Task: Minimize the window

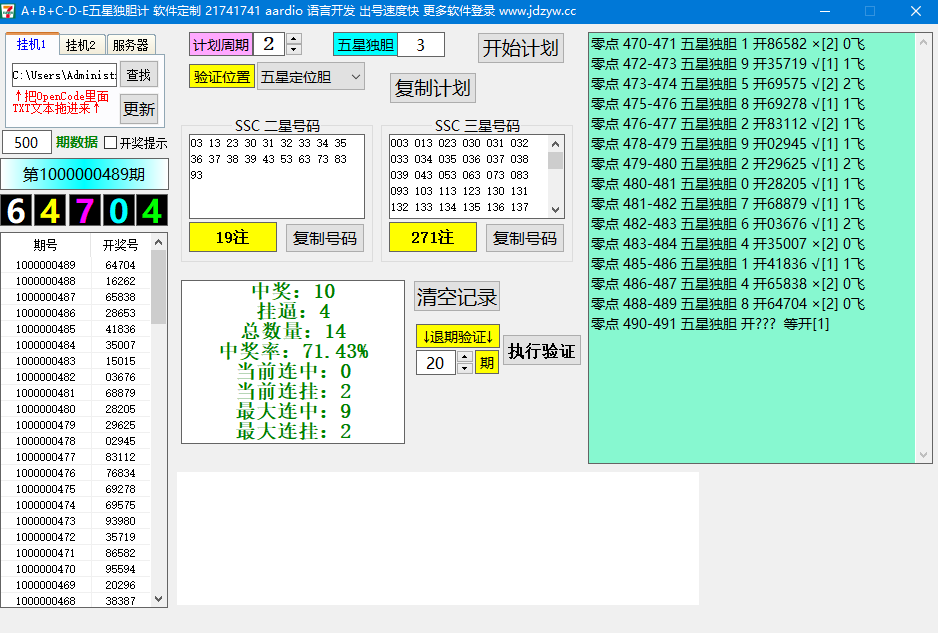Action: [824, 11]
